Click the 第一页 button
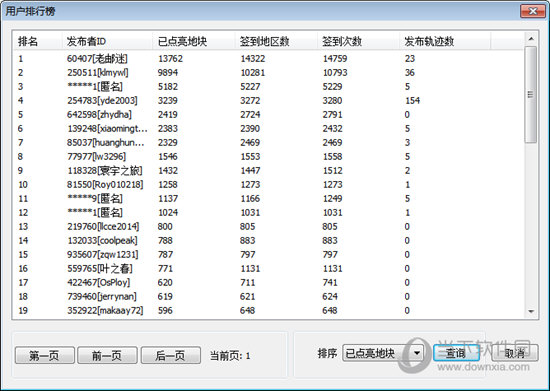 (45, 355)
